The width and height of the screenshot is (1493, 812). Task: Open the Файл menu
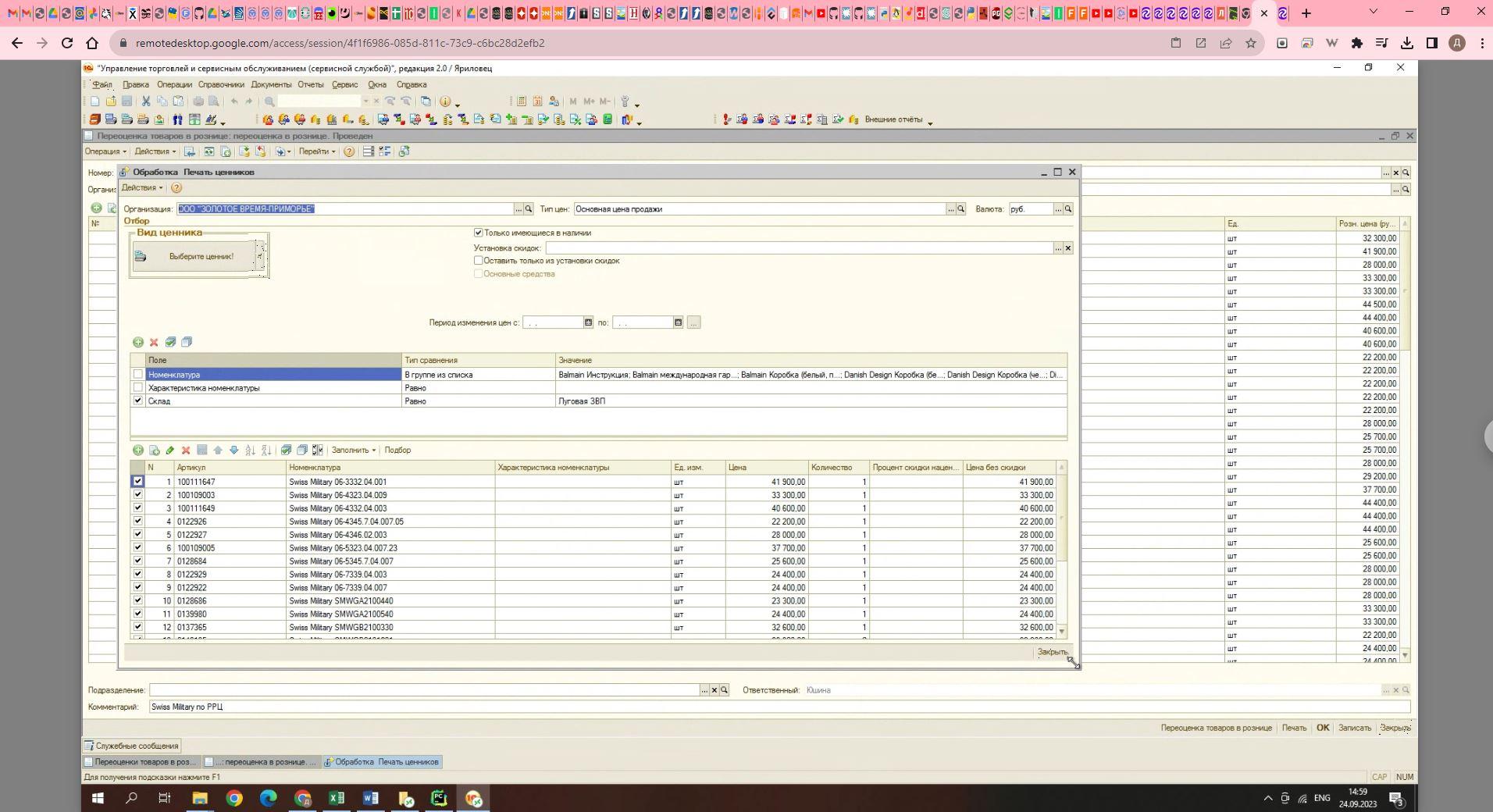[x=102, y=84]
